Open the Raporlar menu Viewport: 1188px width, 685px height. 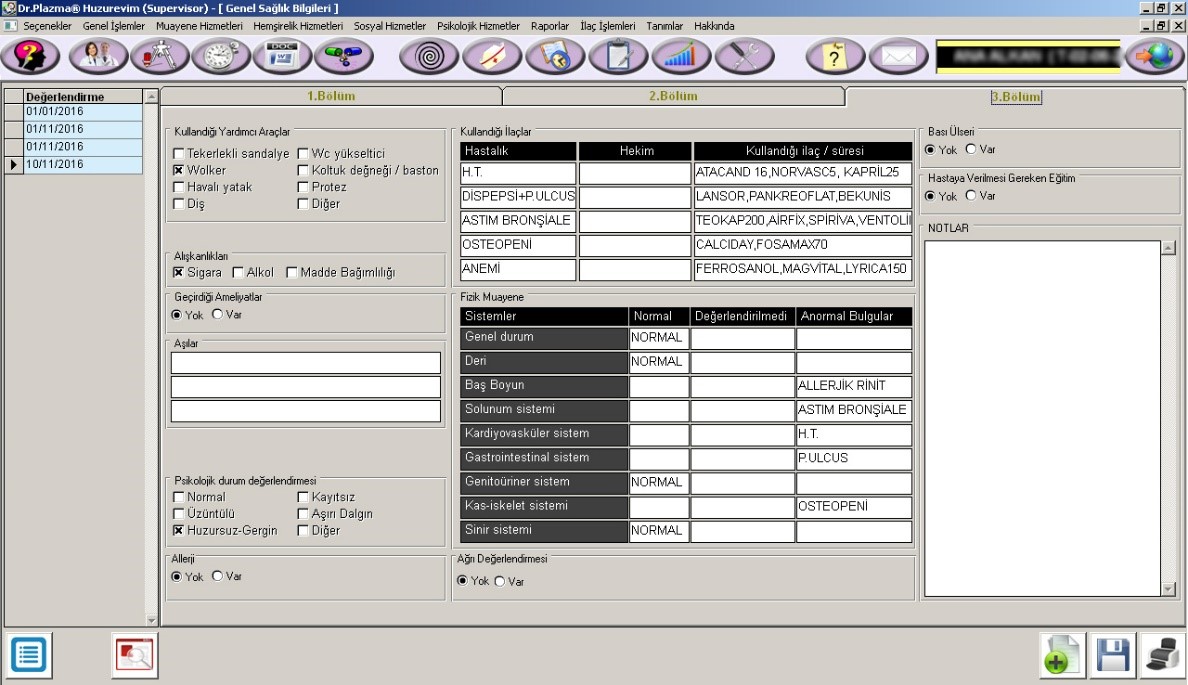click(550, 26)
